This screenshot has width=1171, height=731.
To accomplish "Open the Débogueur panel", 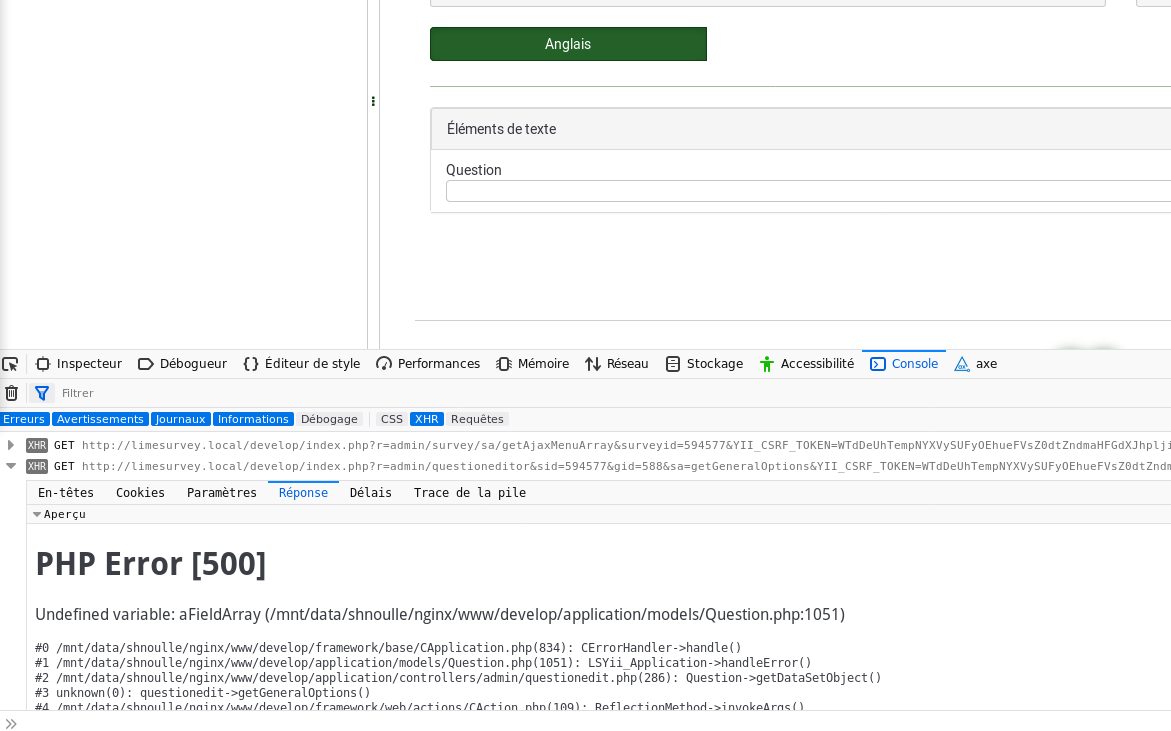I will [182, 364].
